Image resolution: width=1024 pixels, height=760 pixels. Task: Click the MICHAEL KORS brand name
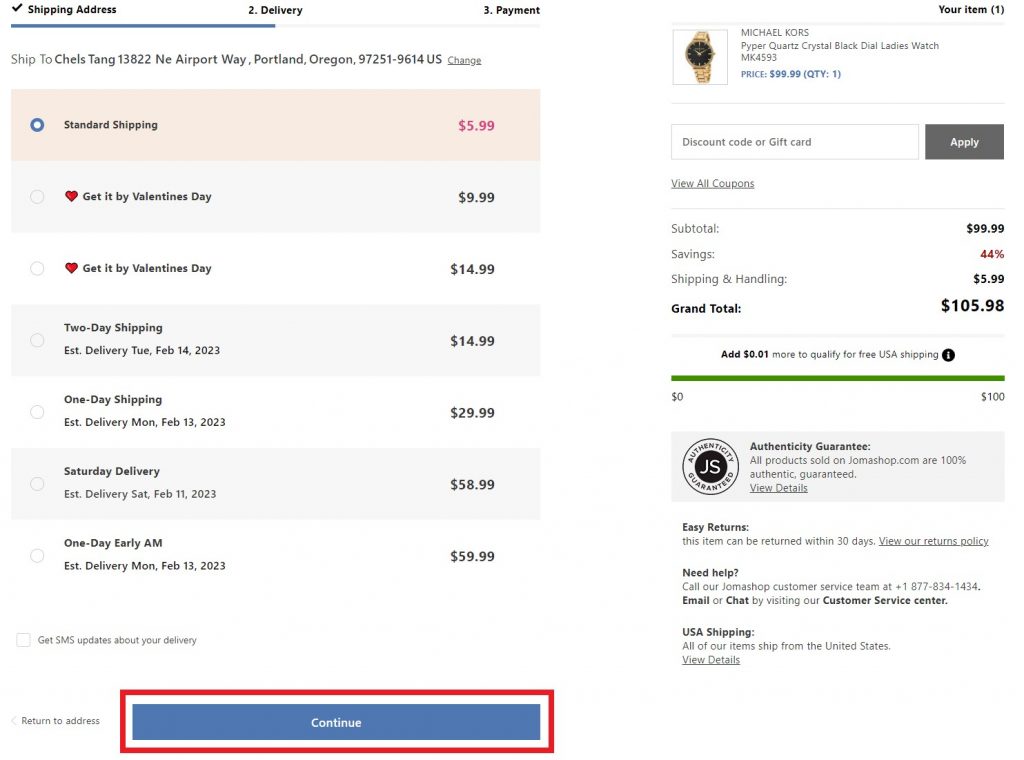click(x=775, y=33)
